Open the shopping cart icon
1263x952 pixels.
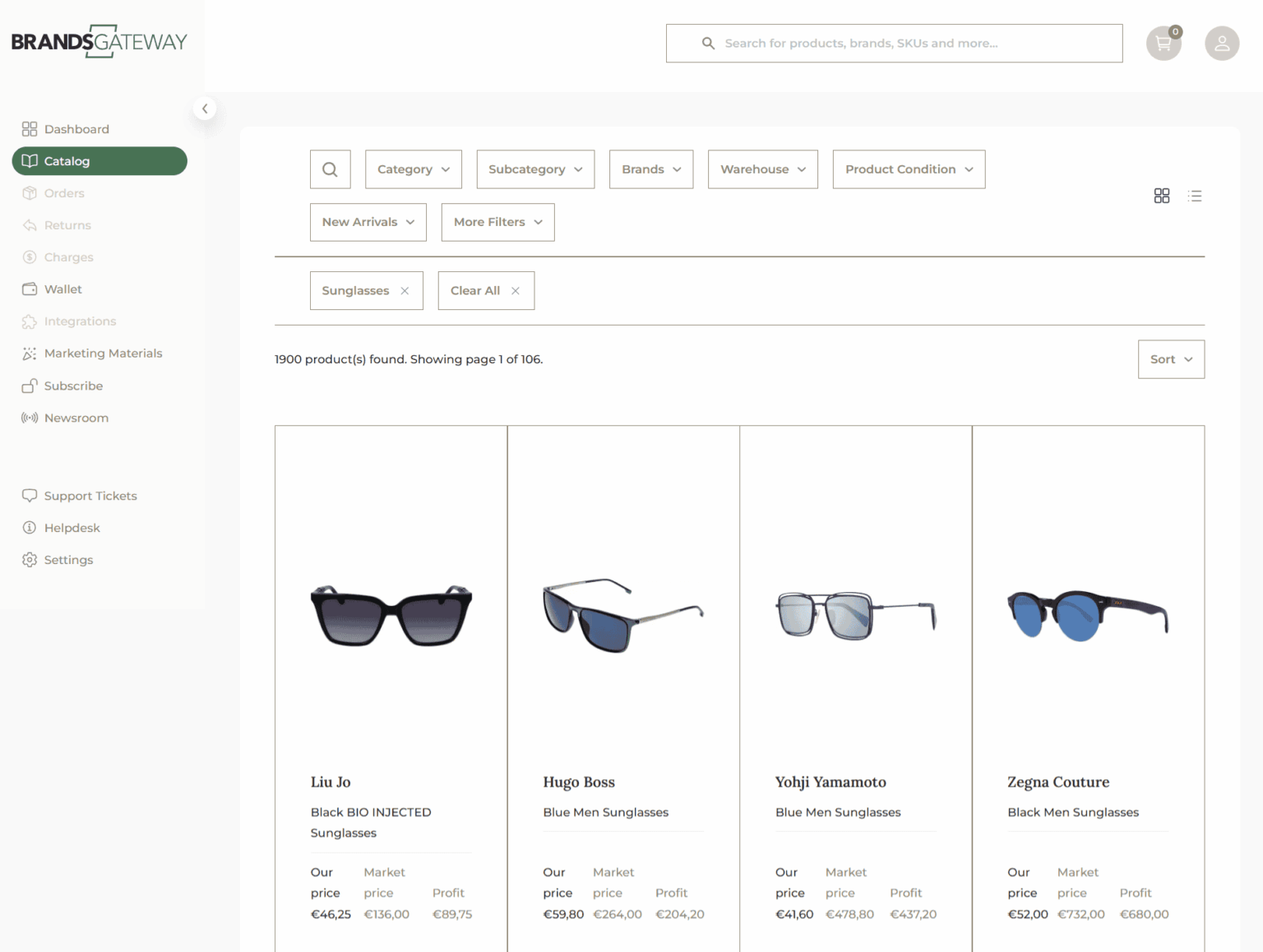1164,44
